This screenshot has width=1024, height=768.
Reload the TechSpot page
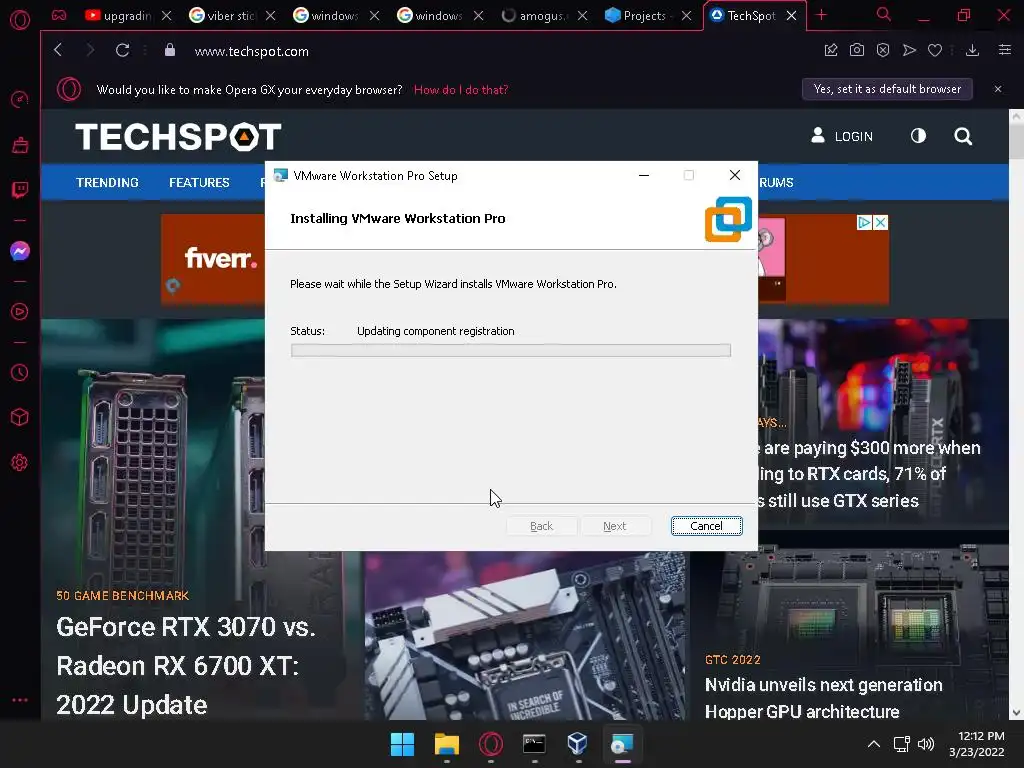[122, 50]
